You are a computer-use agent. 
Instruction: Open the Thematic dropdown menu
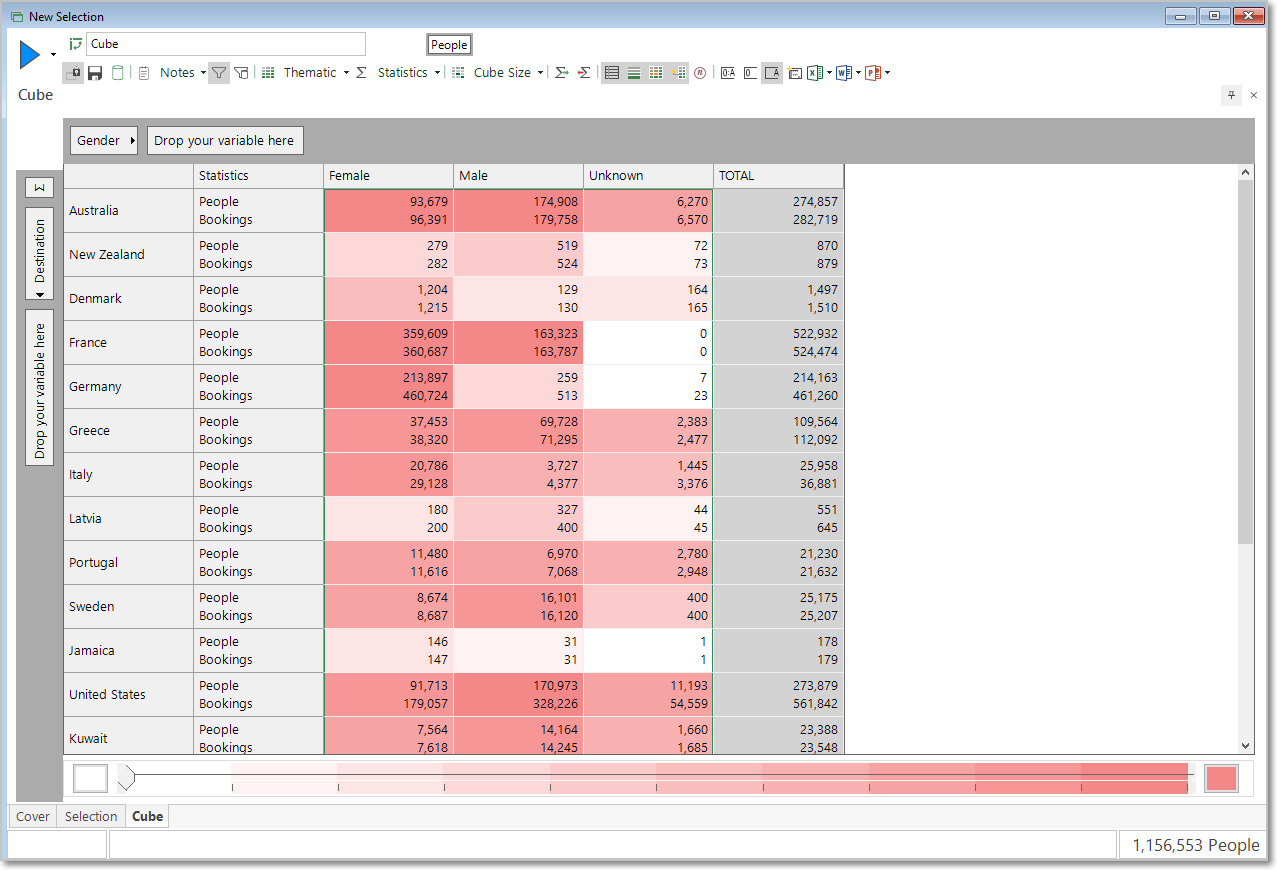[316, 73]
